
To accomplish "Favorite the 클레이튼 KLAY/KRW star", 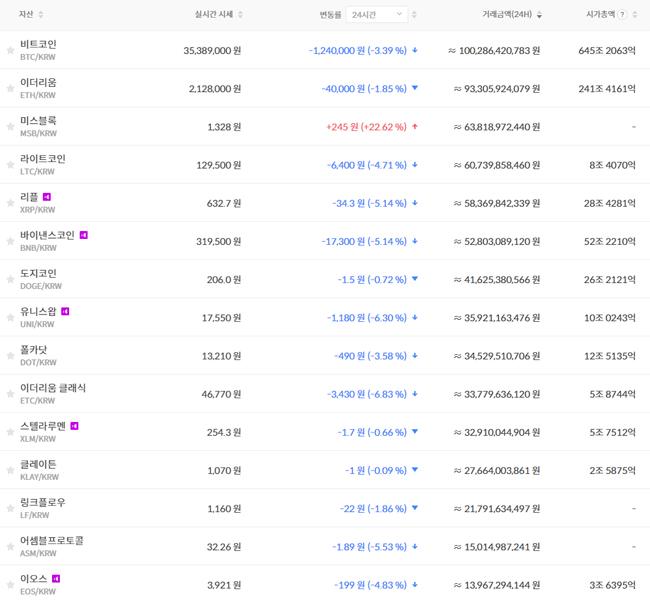I will (10, 470).
